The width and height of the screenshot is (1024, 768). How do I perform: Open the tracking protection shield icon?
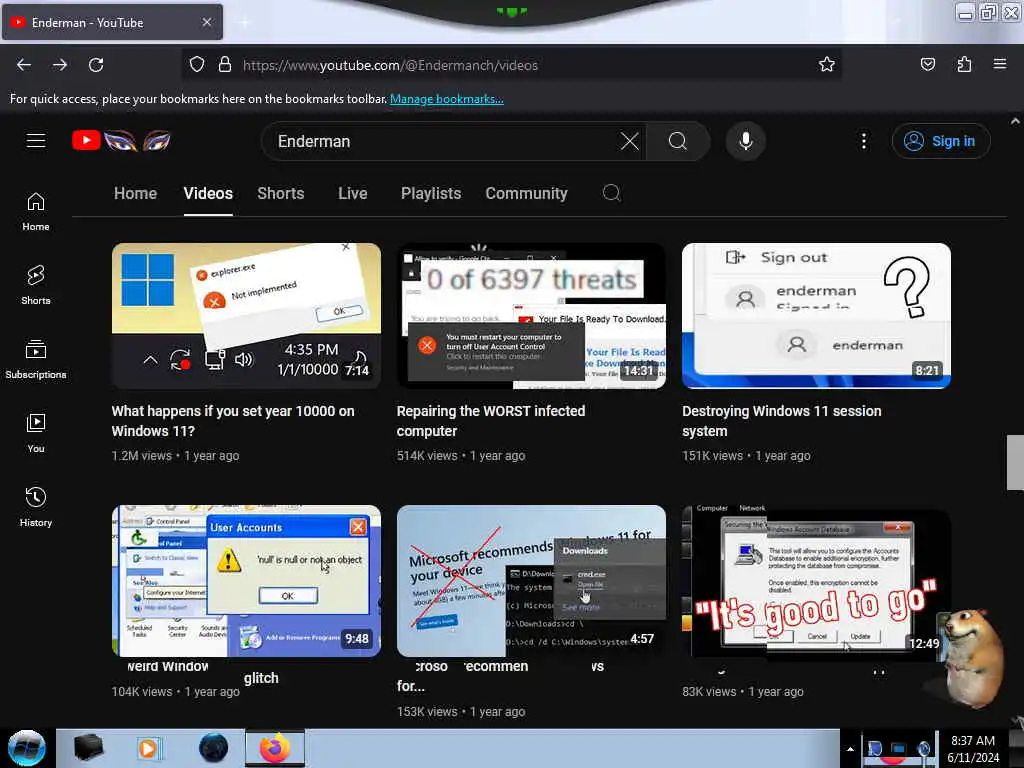click(197, 65)
